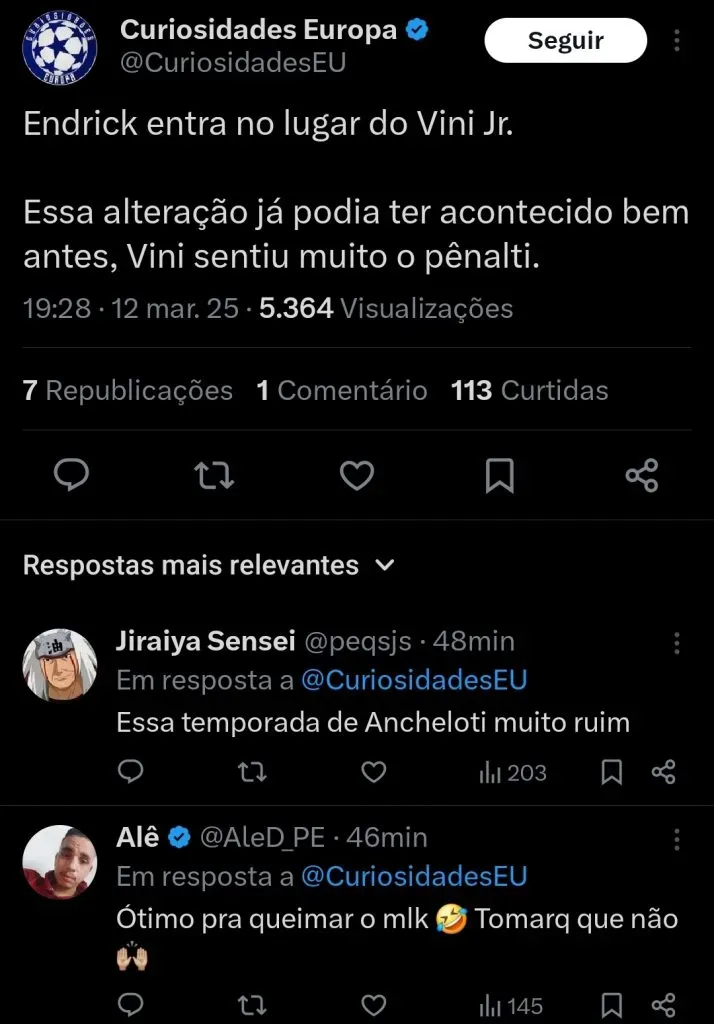Reply to Jiraiya Sensei's comment
This screenshot has height=1024, width=714.
[131, 772]
